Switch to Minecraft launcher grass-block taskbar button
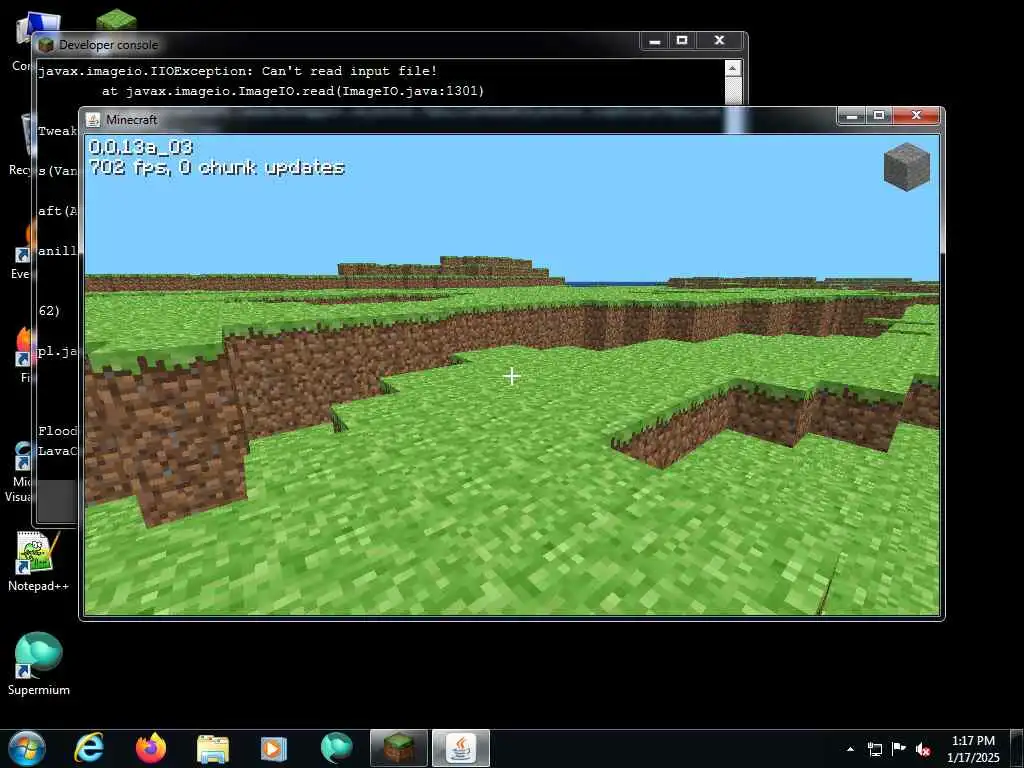 click(x=398, y=748)
